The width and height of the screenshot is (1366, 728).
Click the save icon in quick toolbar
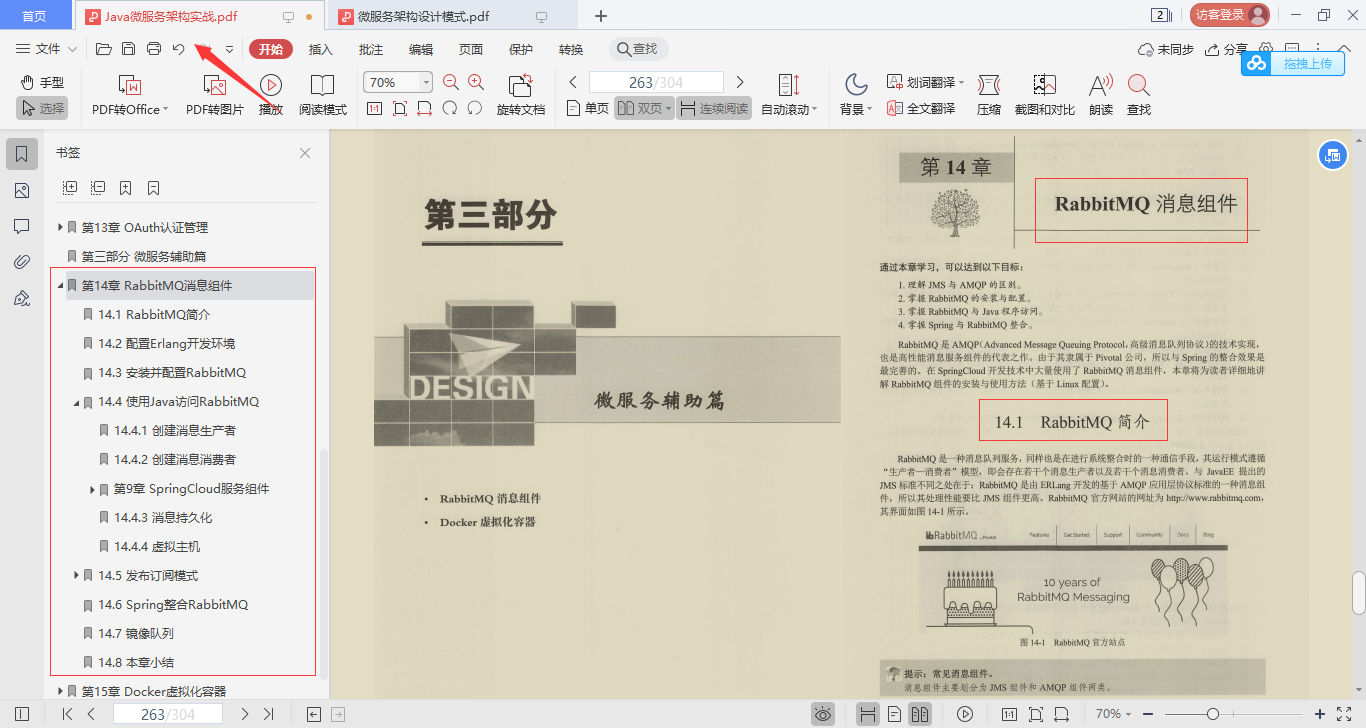[x=128, y=49]
